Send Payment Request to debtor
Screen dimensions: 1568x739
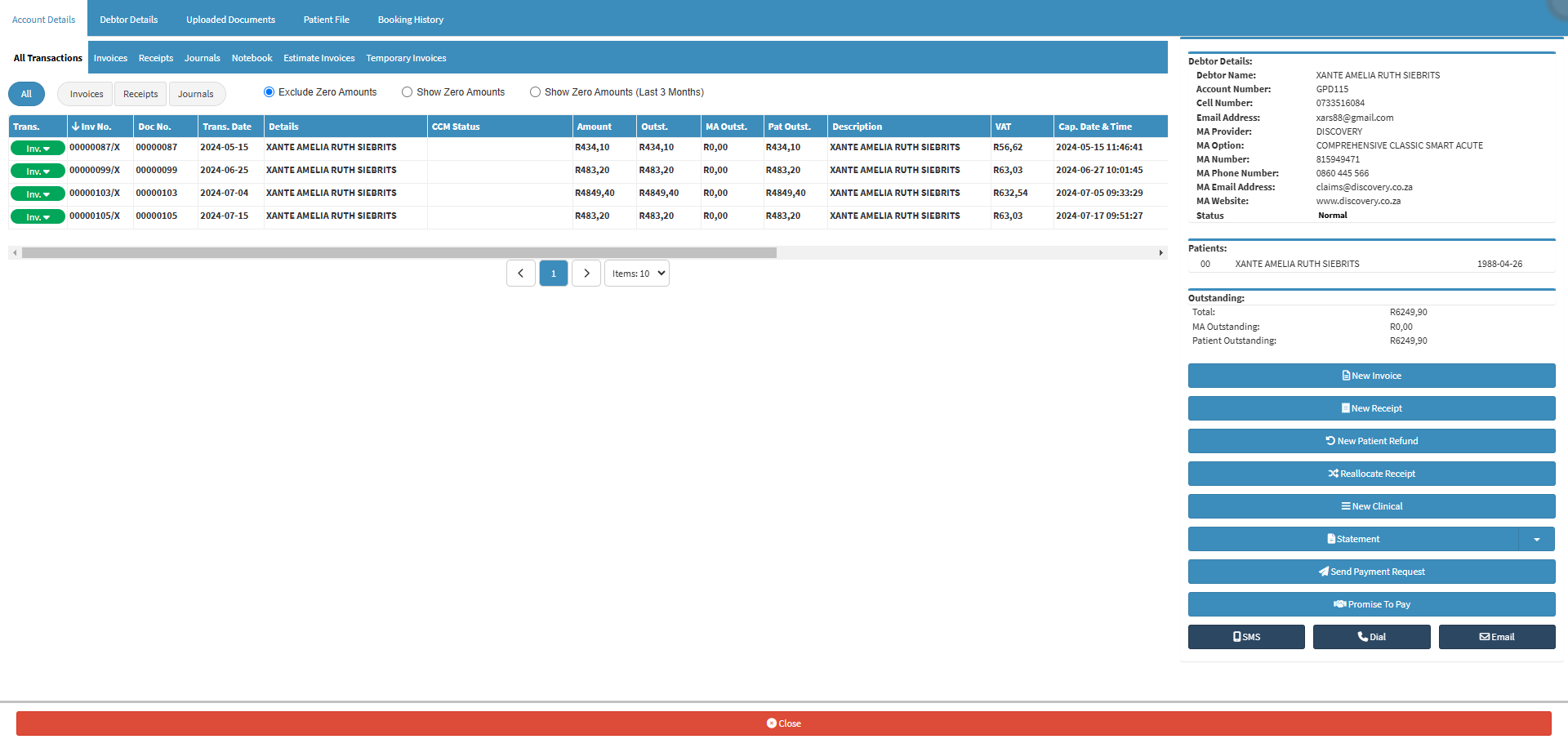tap(1371, 572)
